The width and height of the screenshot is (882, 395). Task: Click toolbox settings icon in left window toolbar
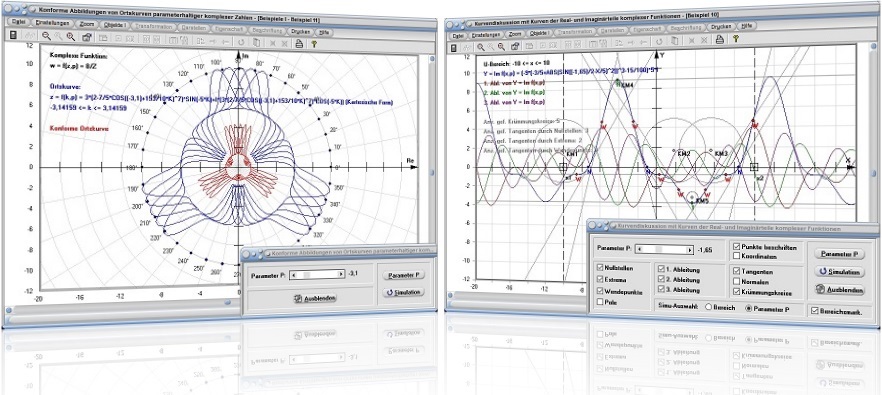(86, 37)
